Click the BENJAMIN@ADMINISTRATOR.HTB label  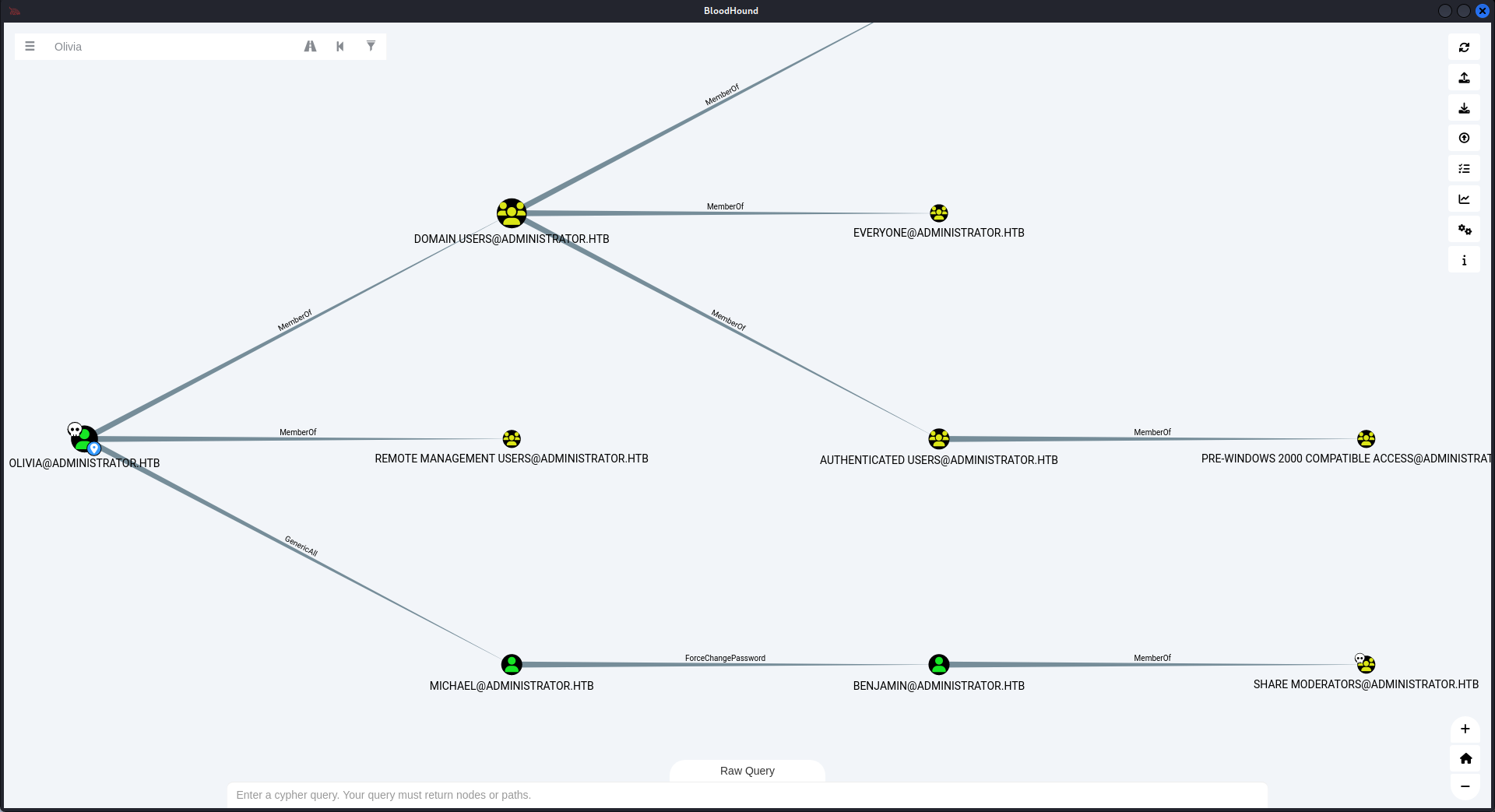tap(939, 686)
